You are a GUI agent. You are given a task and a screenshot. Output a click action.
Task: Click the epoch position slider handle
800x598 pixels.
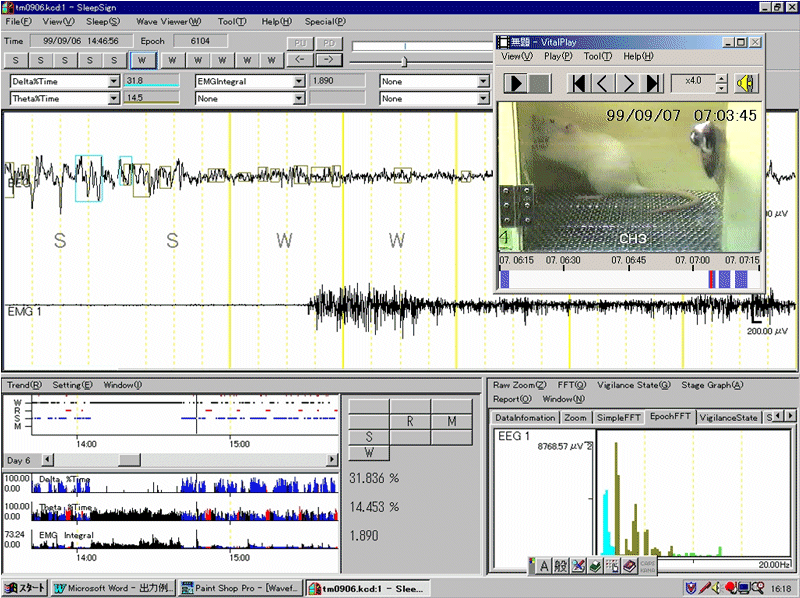coord(404,60)
